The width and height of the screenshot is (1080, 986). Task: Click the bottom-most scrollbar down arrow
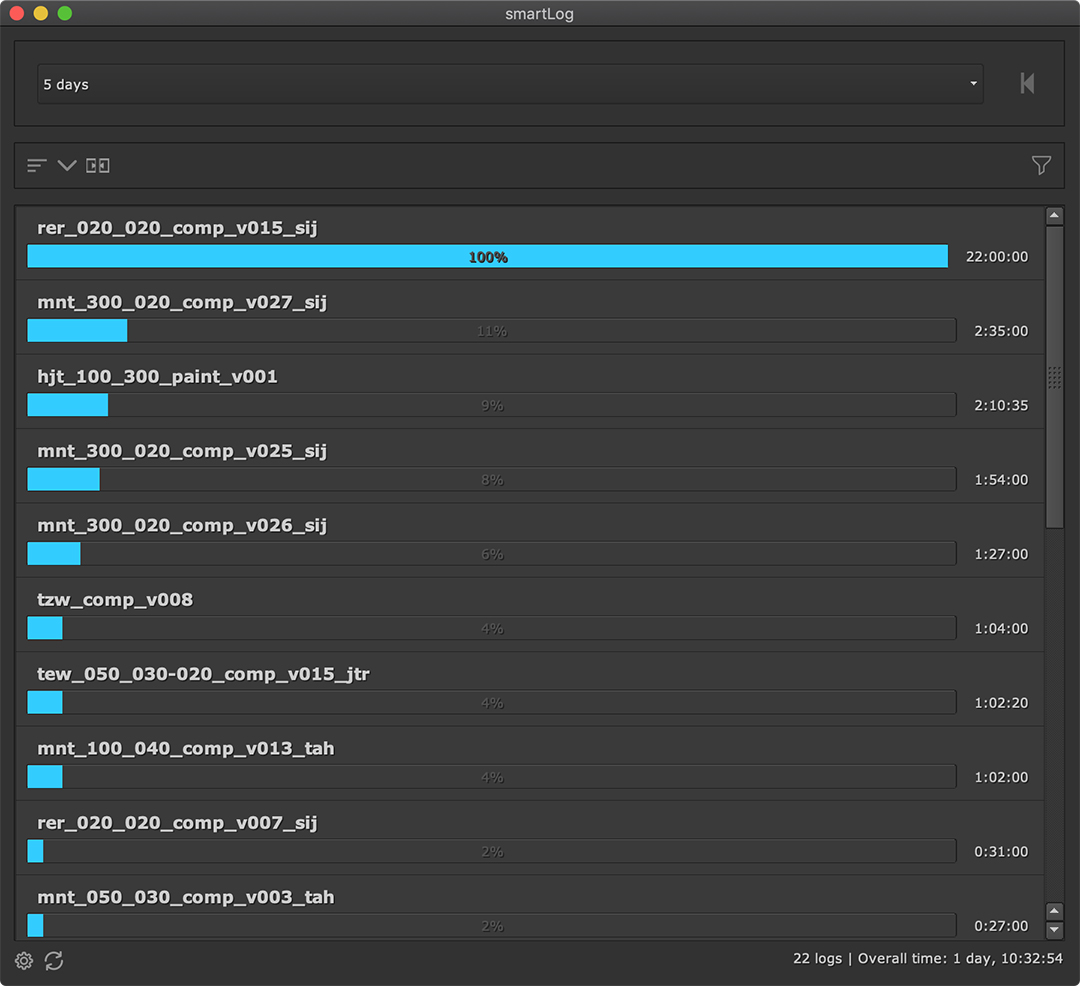1054,931
